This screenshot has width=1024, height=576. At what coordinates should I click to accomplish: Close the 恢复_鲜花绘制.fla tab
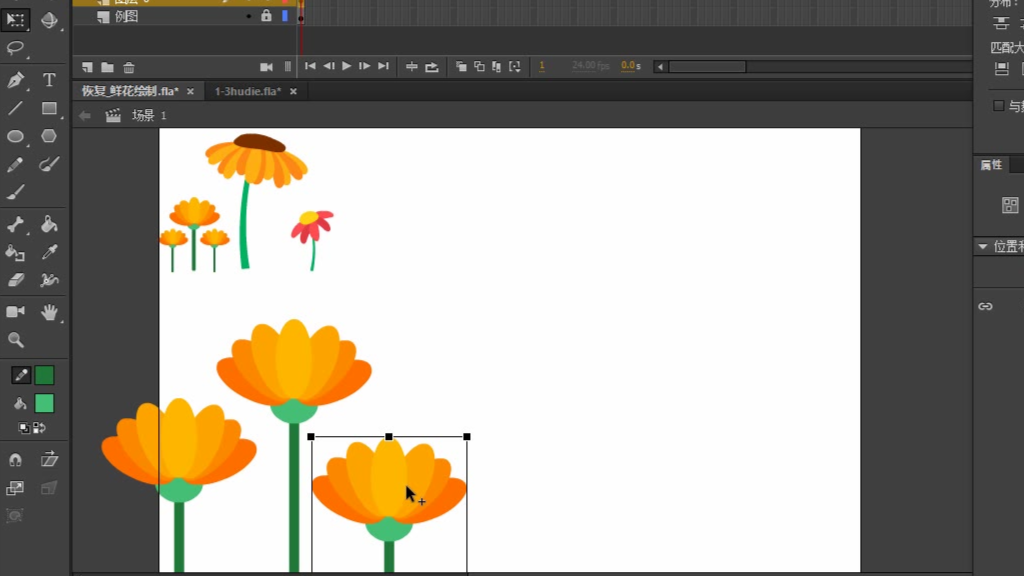[190, 91]
